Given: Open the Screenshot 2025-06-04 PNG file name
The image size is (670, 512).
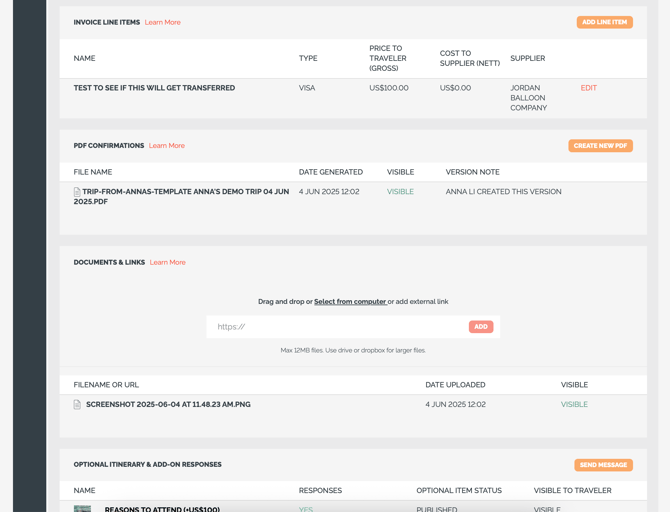Looking at the screenshot, I should (168, 405).
